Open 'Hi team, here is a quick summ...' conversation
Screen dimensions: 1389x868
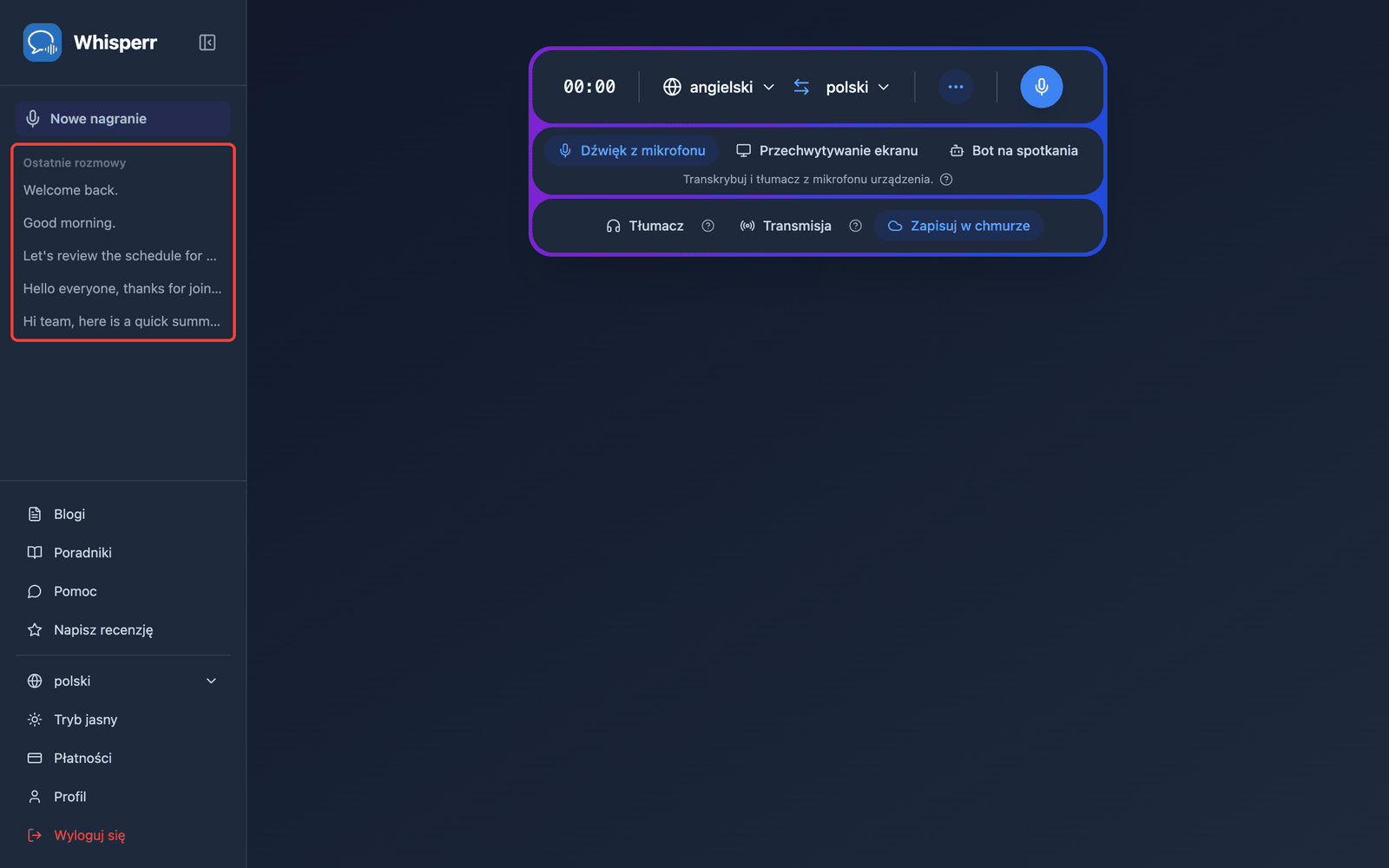tap(122, 321)
